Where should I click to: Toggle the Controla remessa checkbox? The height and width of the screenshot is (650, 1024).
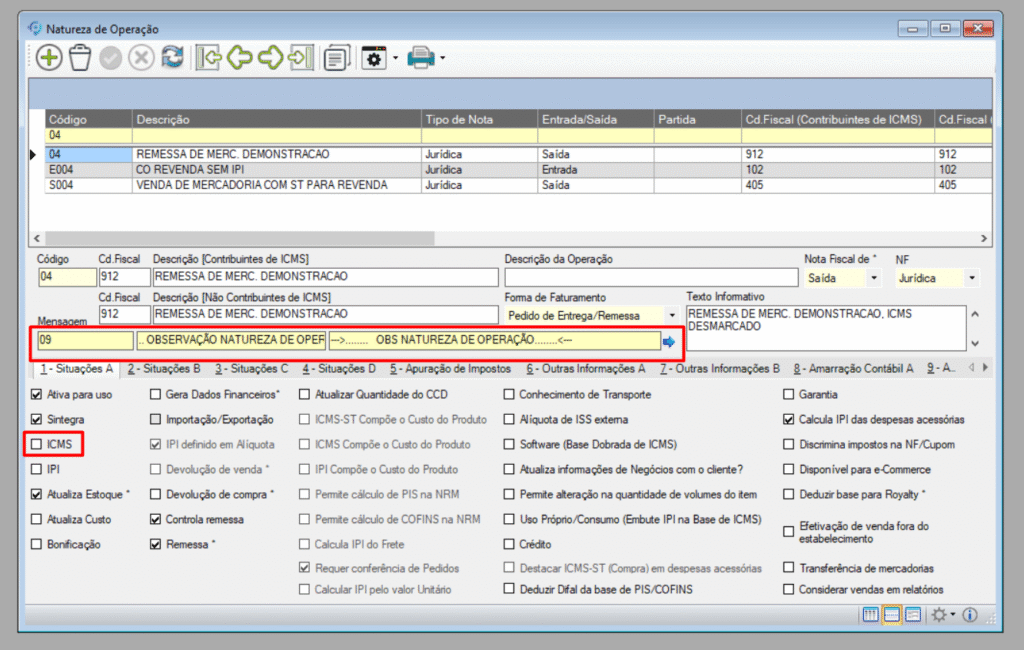[x=156, y=519]
